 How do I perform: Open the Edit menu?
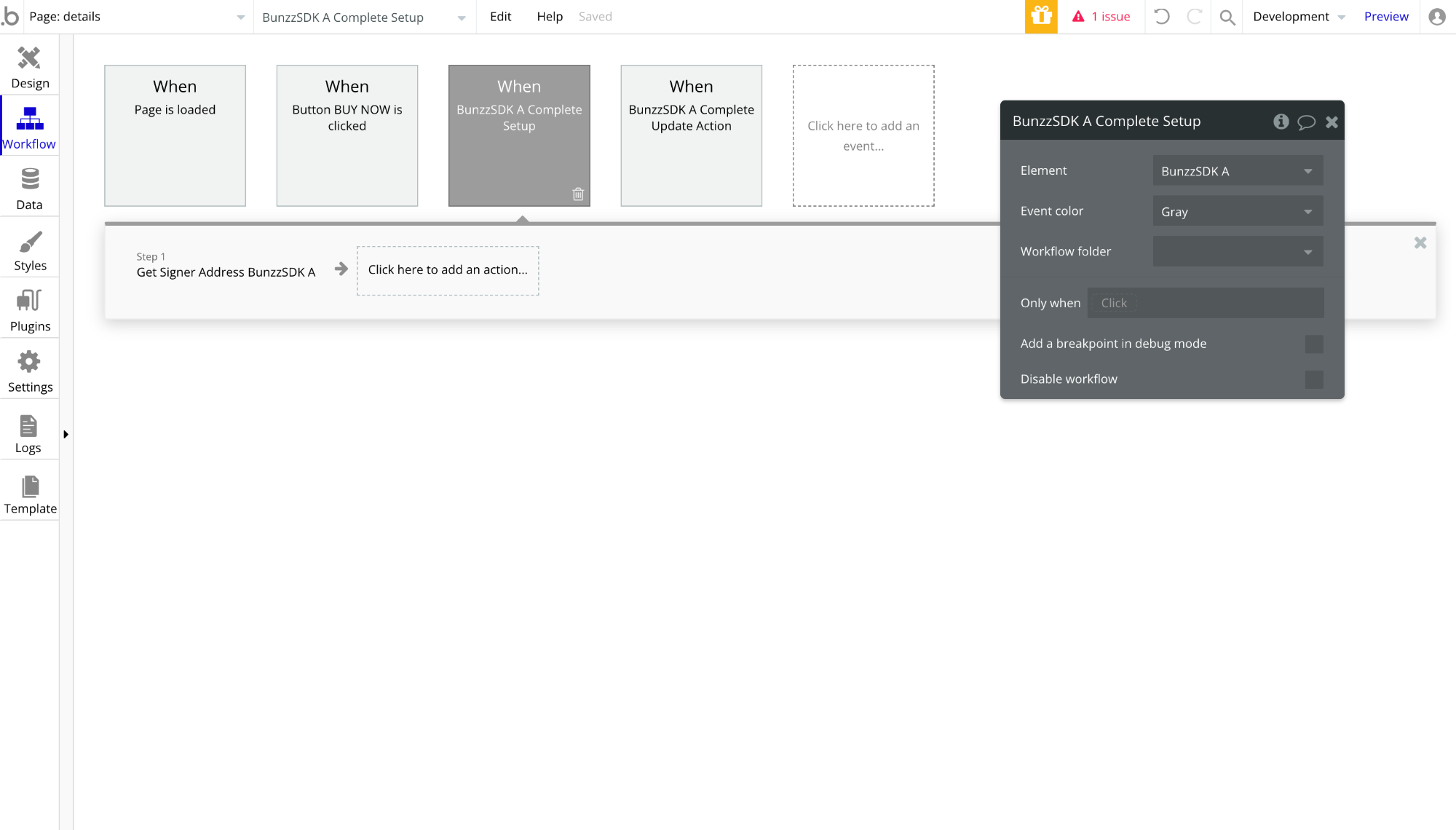(x=500, y=17)
